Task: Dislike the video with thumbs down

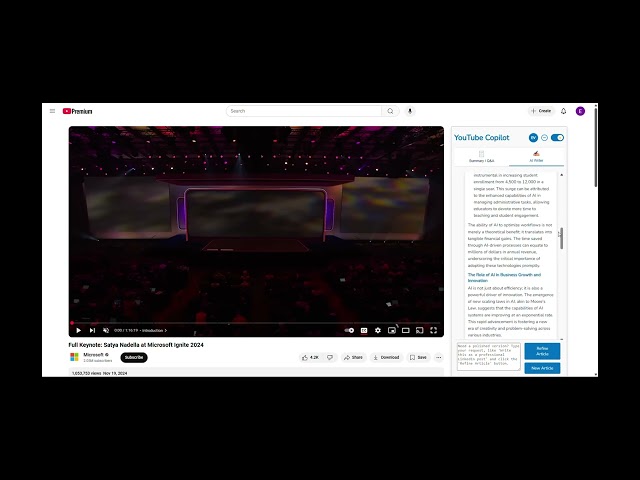Action: (x=330, y=358)
